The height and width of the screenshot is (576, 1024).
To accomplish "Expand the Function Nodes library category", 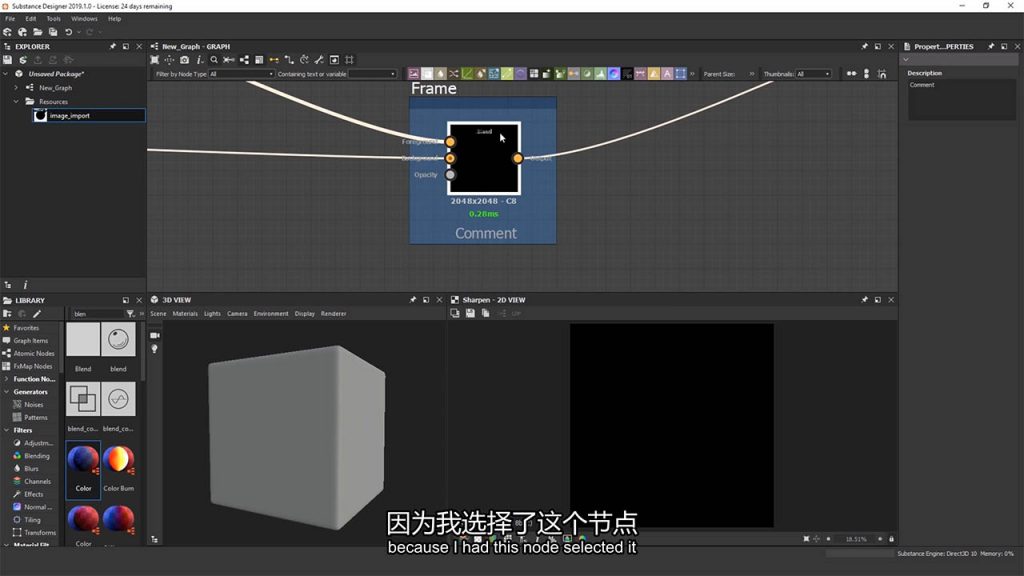I will coord(7,379).
